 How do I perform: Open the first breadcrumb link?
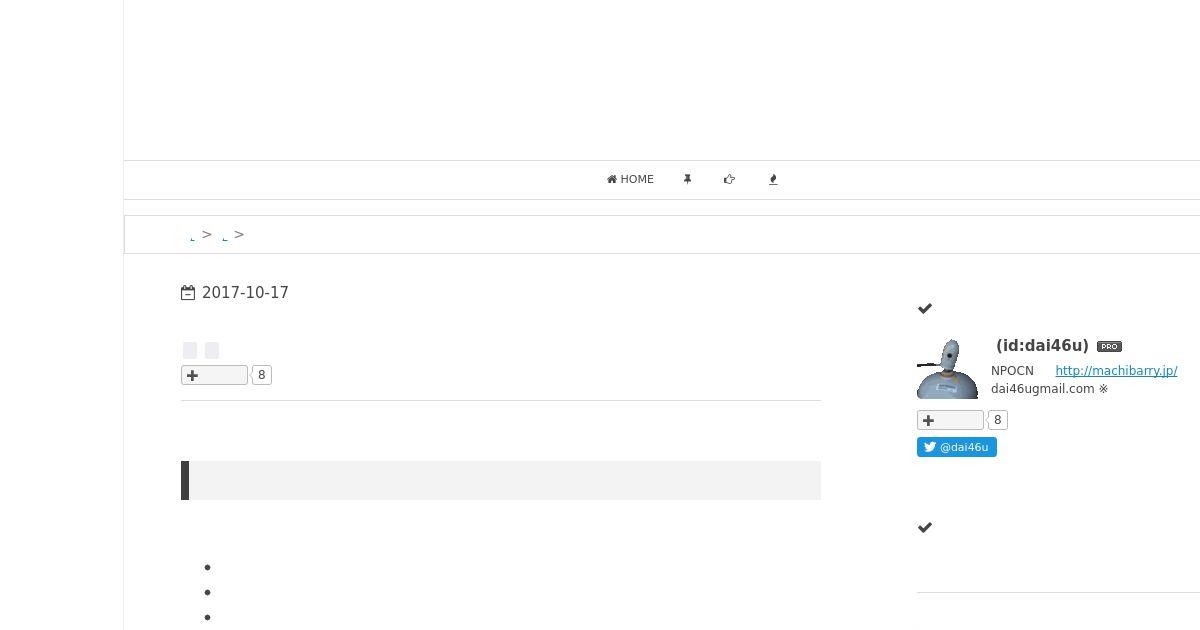click(192, 236)
